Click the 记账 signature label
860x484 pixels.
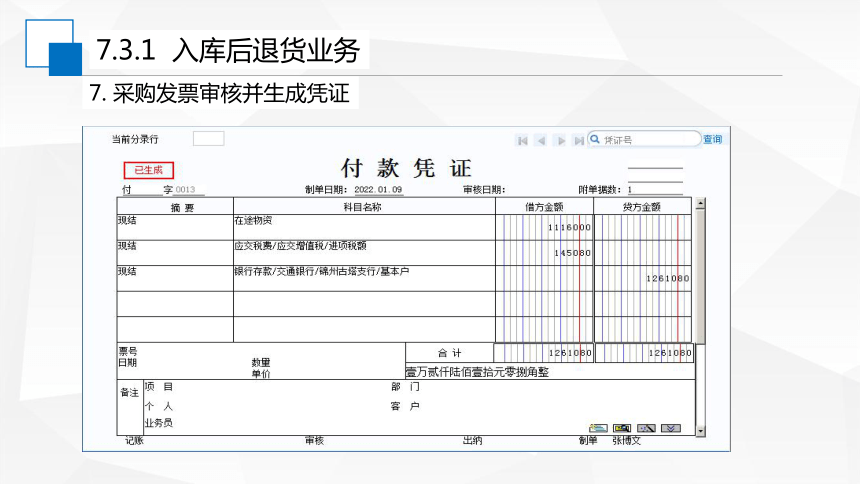[134, 440]
